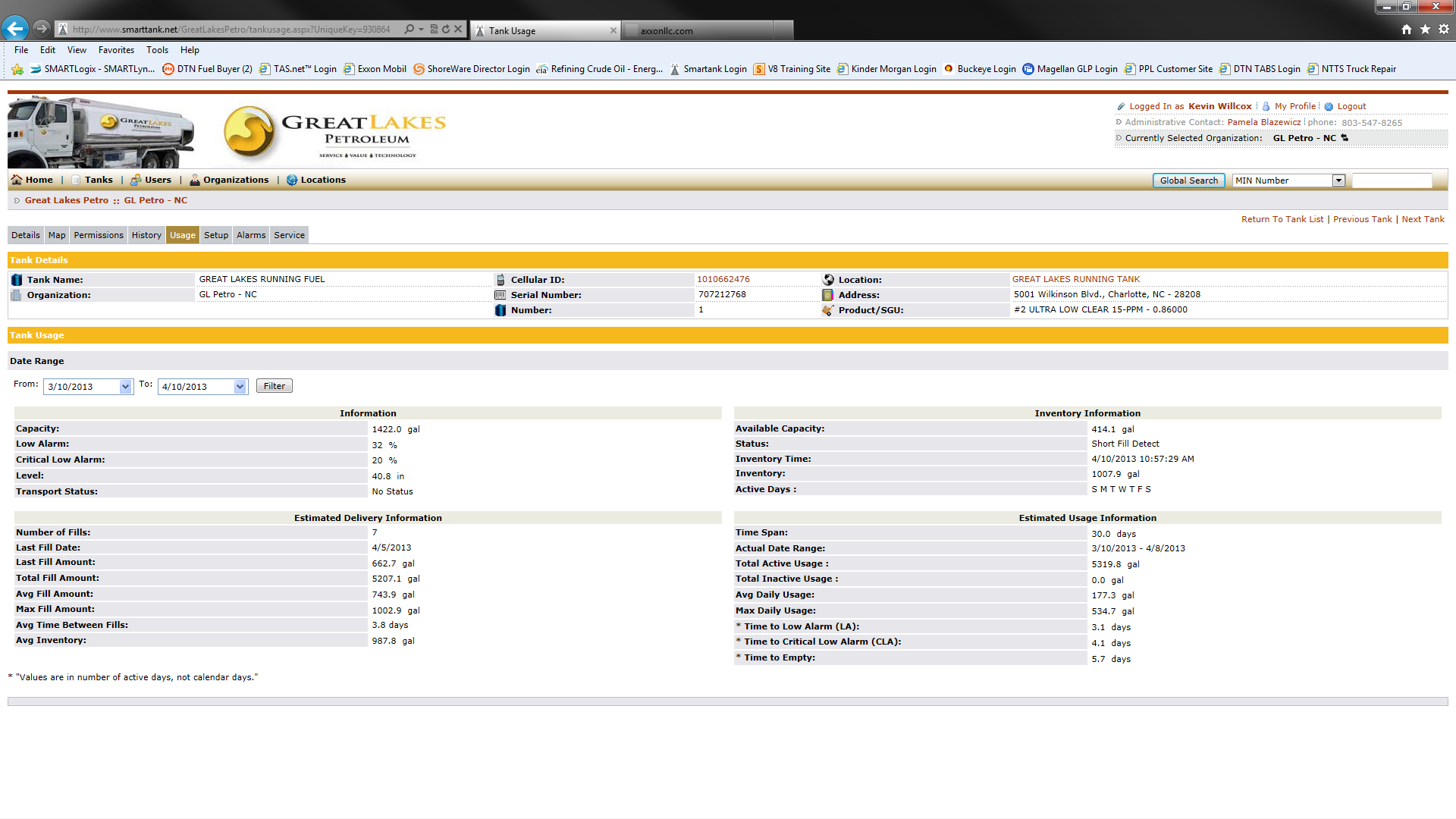
Task: Stop loading with the address bar X icon
Action: pyautogui.click(x=458, y=29)
